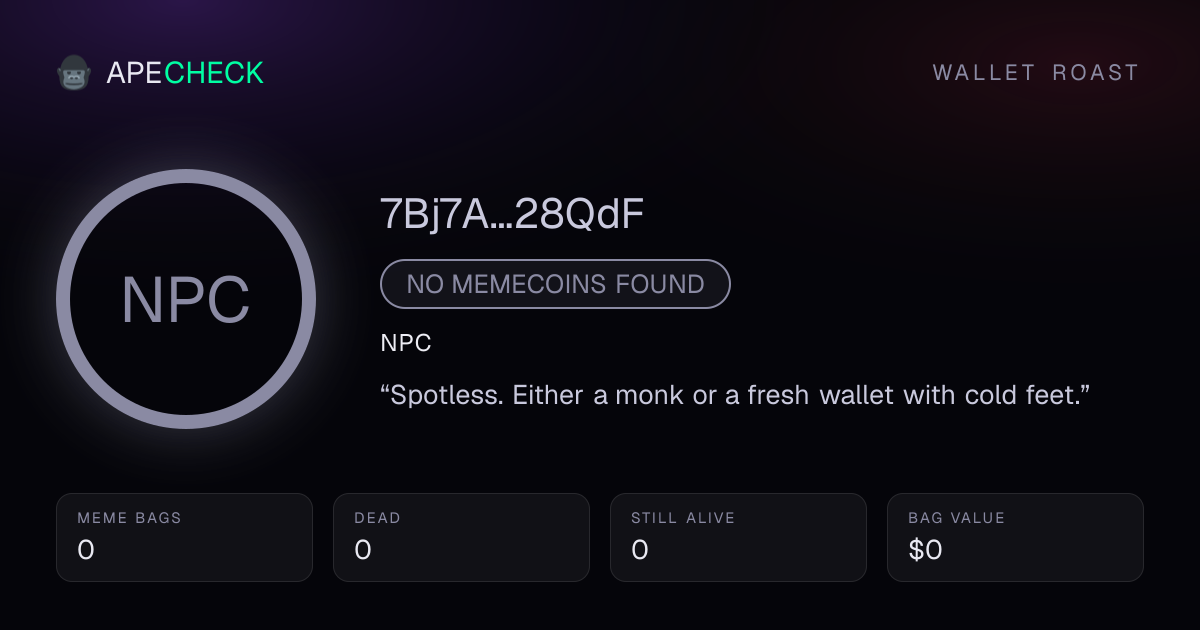1200x630 pixels.
Task: Click the STILL ALIVE label text
Action: point(683,518)
